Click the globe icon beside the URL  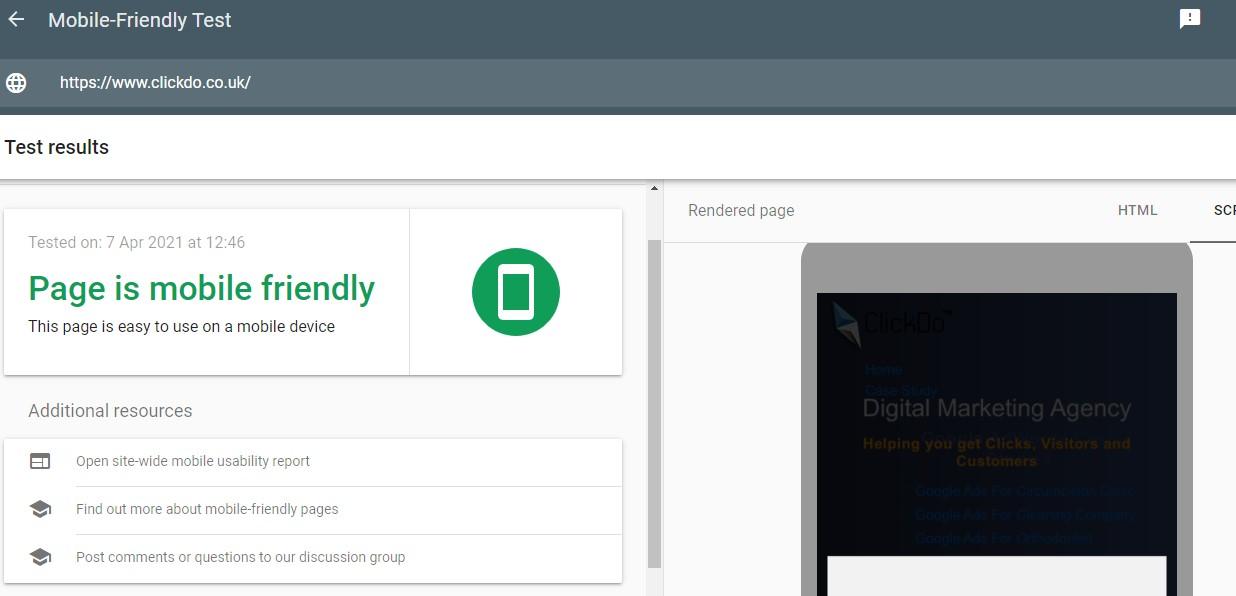pos(16,83)
